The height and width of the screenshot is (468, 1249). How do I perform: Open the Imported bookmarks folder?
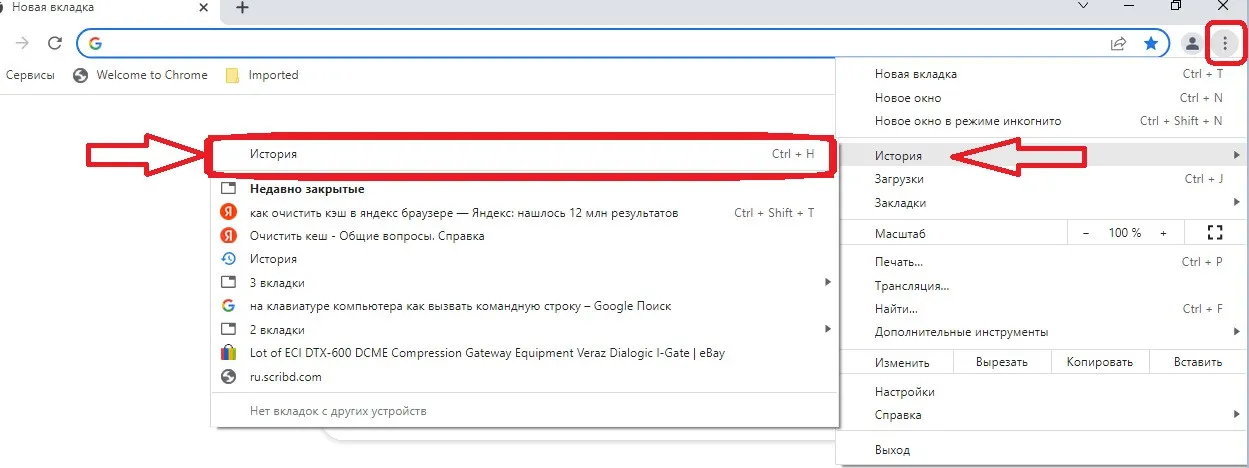click(x=262, y=75)
